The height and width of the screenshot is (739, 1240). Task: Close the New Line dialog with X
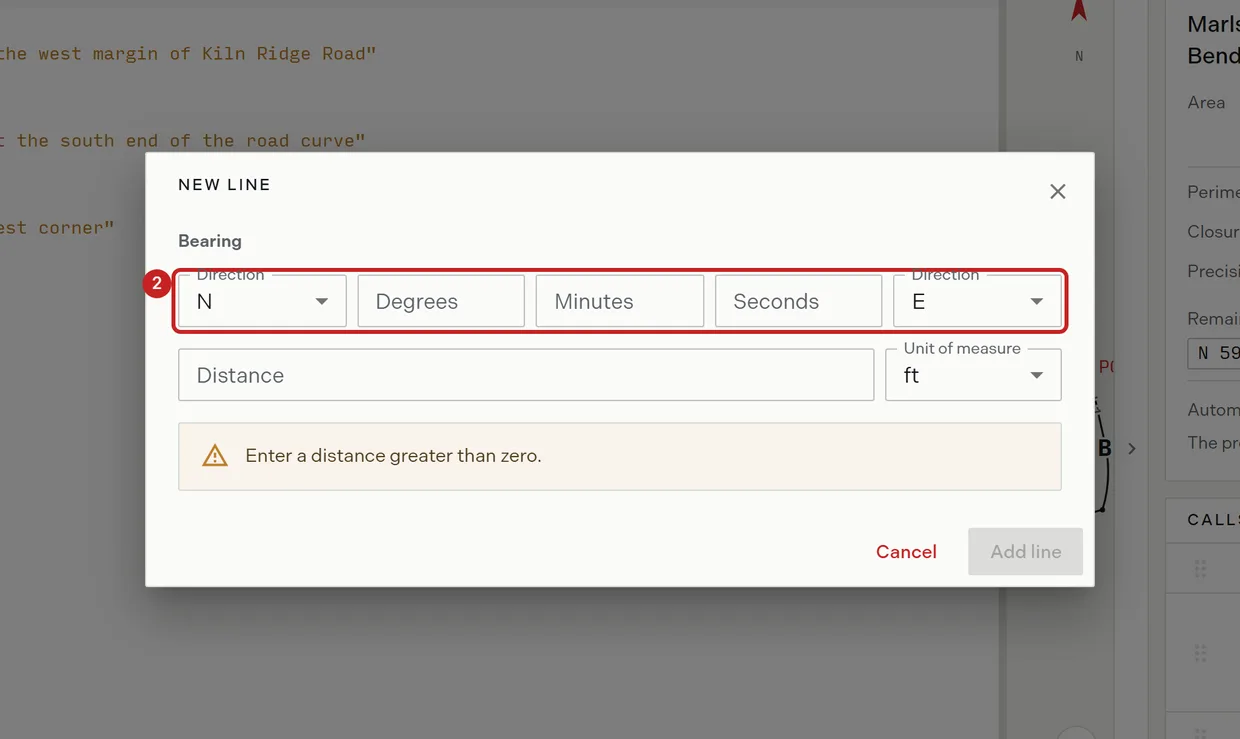pos(1057,192)
